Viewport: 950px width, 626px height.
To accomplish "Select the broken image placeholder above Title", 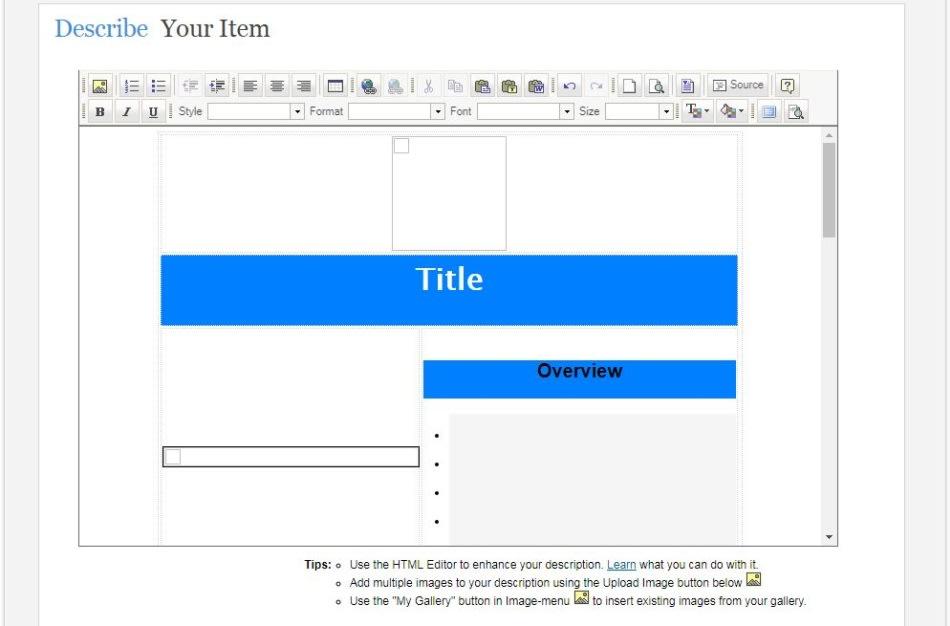I will 449,193.
